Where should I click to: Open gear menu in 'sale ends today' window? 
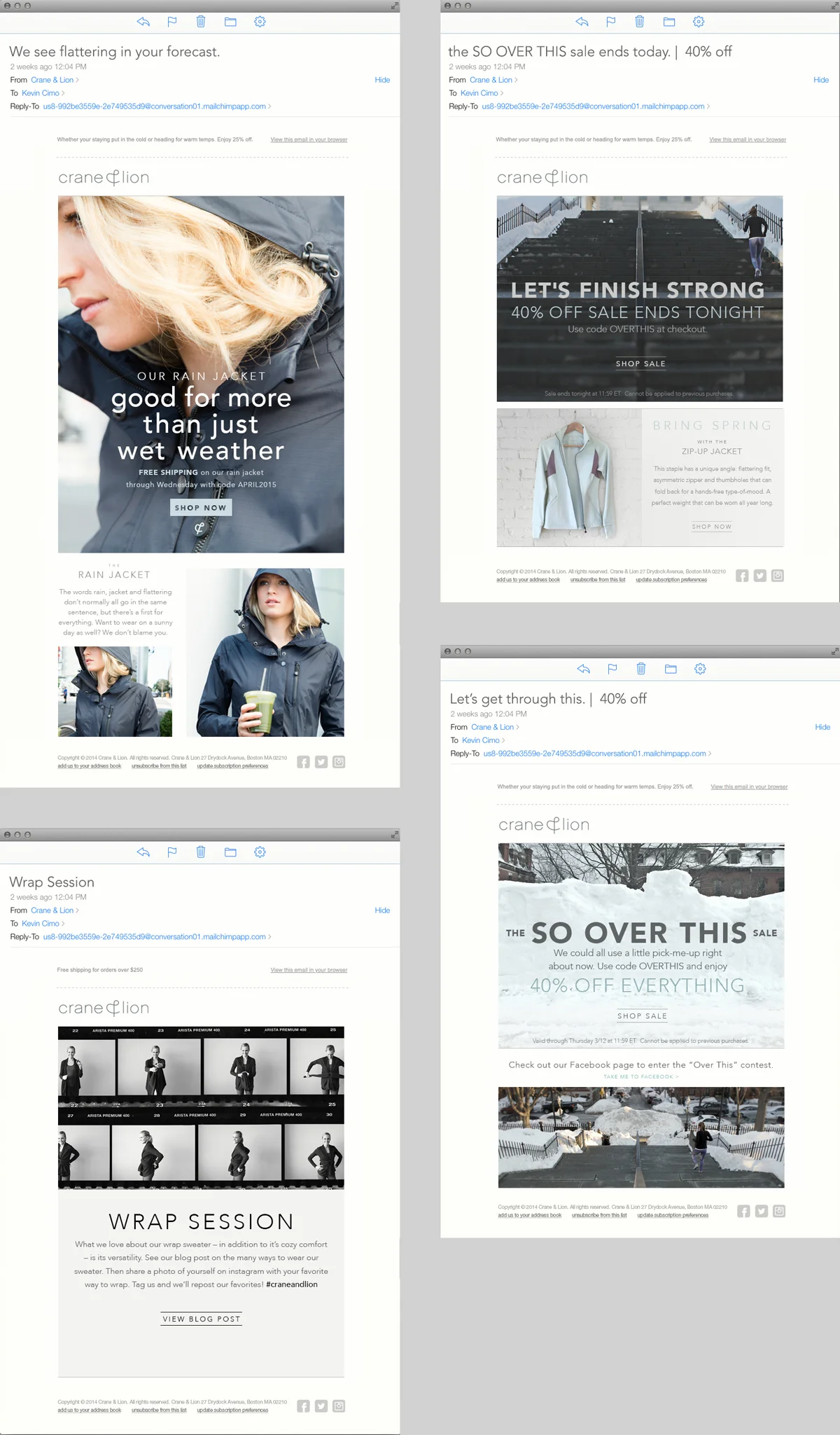point(699,22)
